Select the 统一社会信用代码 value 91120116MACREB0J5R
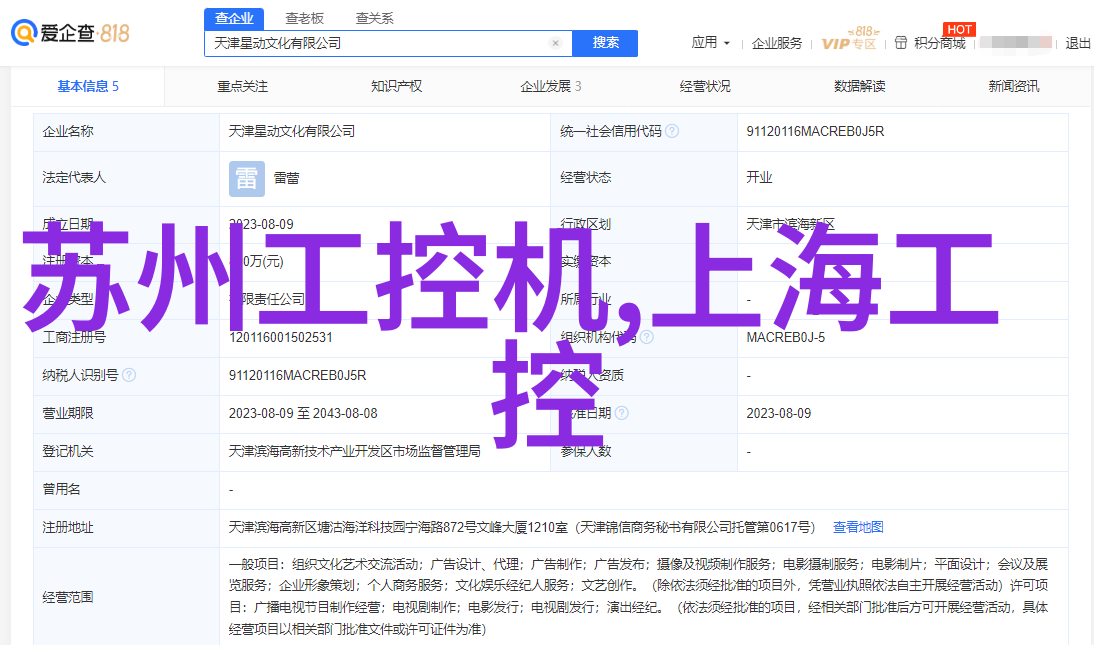The height and width of the screenshot is (645, 1094). coord(815,131)
